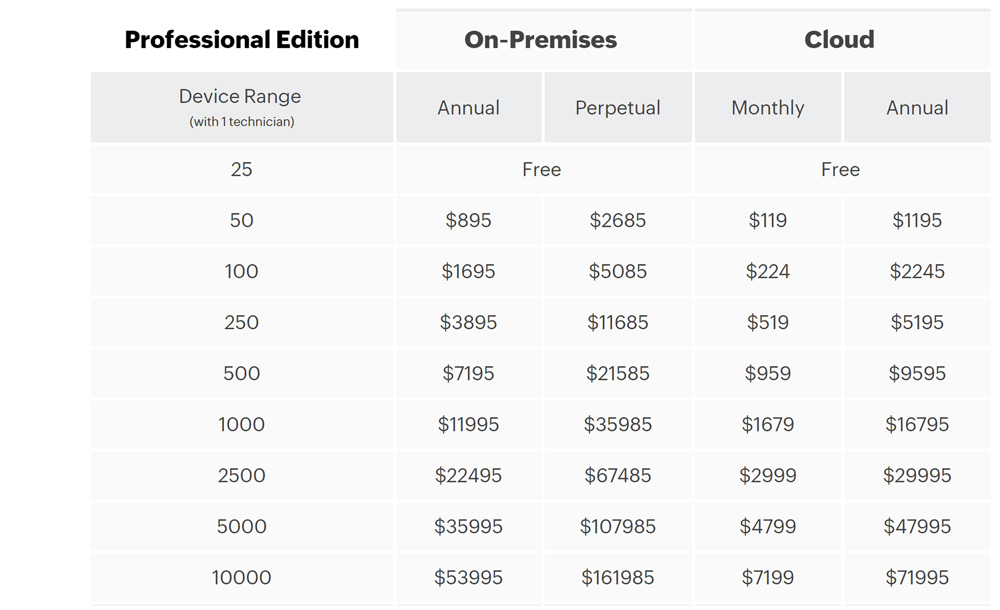The image size is (1000, 610).
Task: Click the $35995 annual price
Action: [468, 527]
